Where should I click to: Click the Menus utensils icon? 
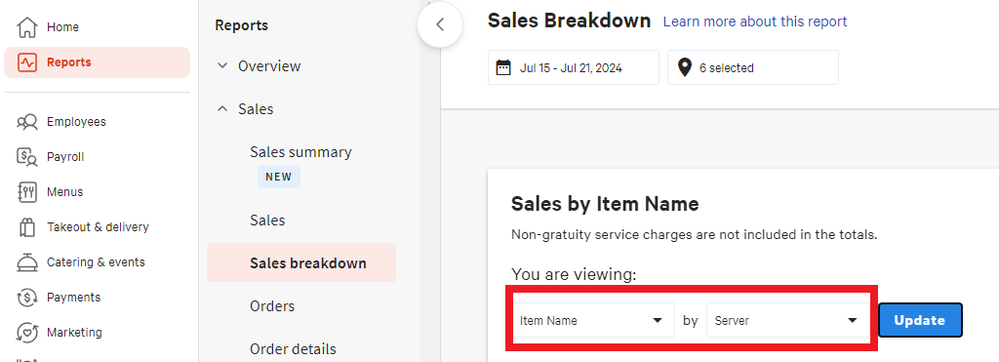click(27, 192)
